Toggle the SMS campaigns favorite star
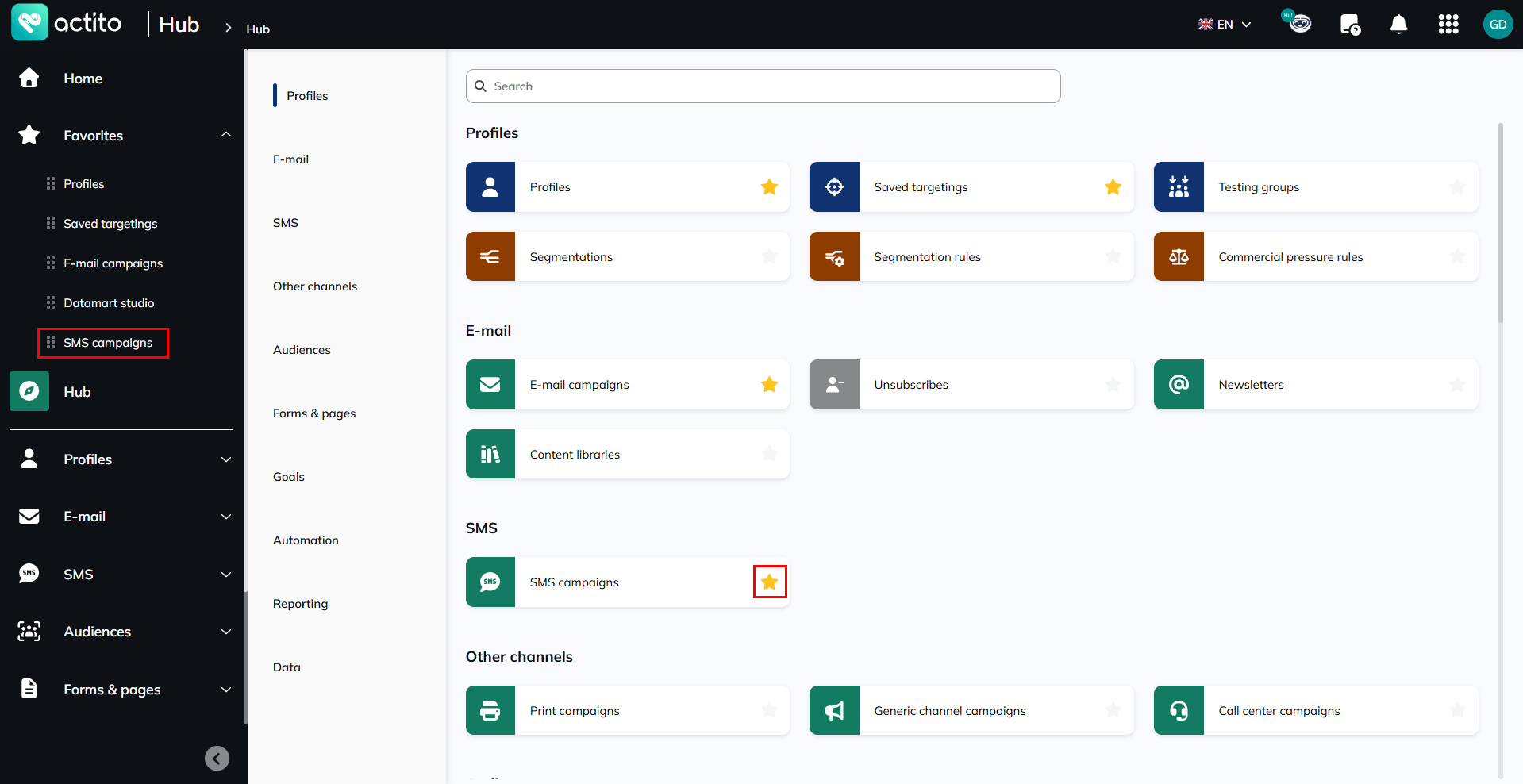This screenshot has height=784, width=1523. [x=769, y=582]
